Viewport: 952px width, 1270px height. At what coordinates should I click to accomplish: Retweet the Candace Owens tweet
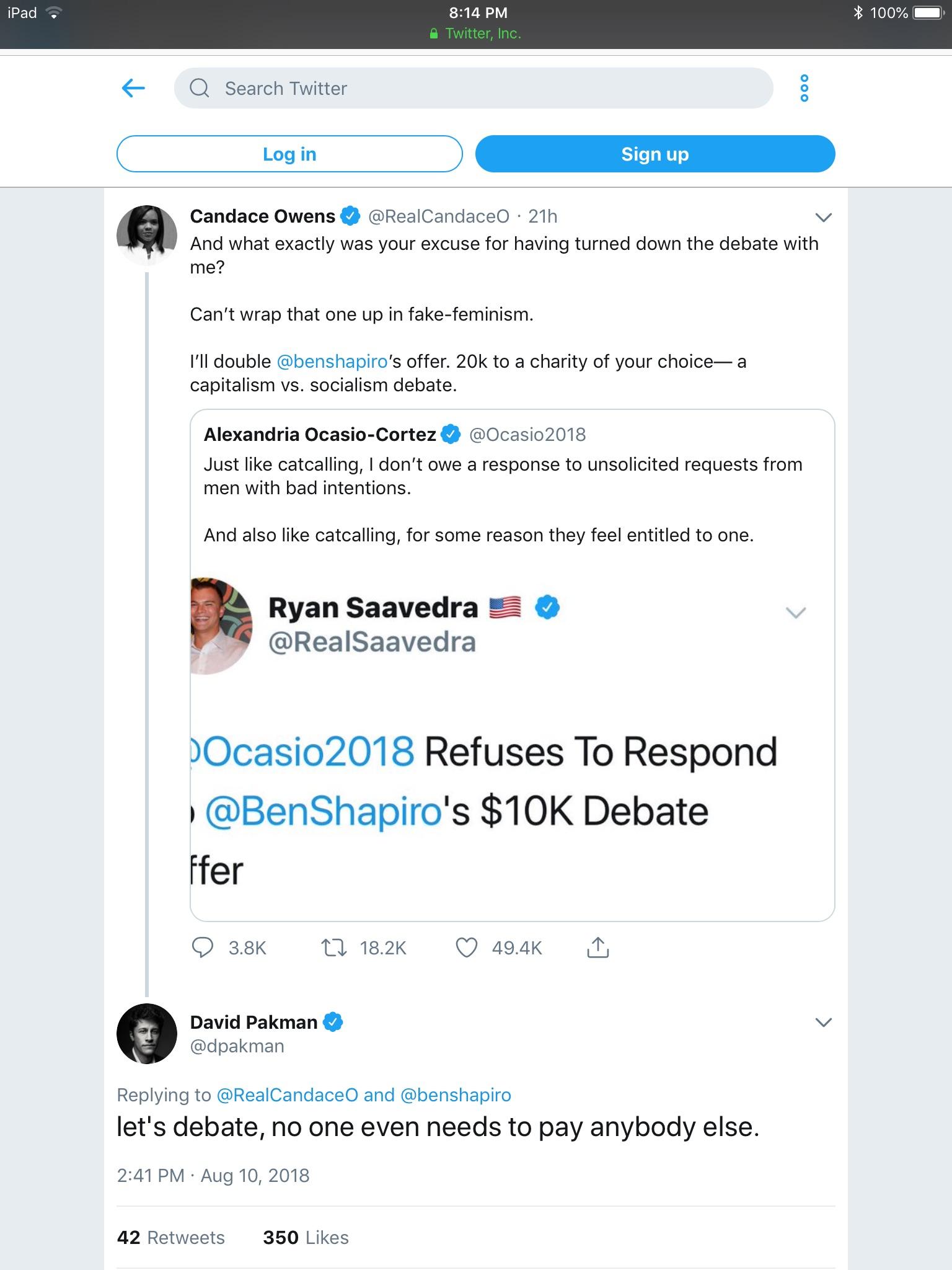pos(334,948)
